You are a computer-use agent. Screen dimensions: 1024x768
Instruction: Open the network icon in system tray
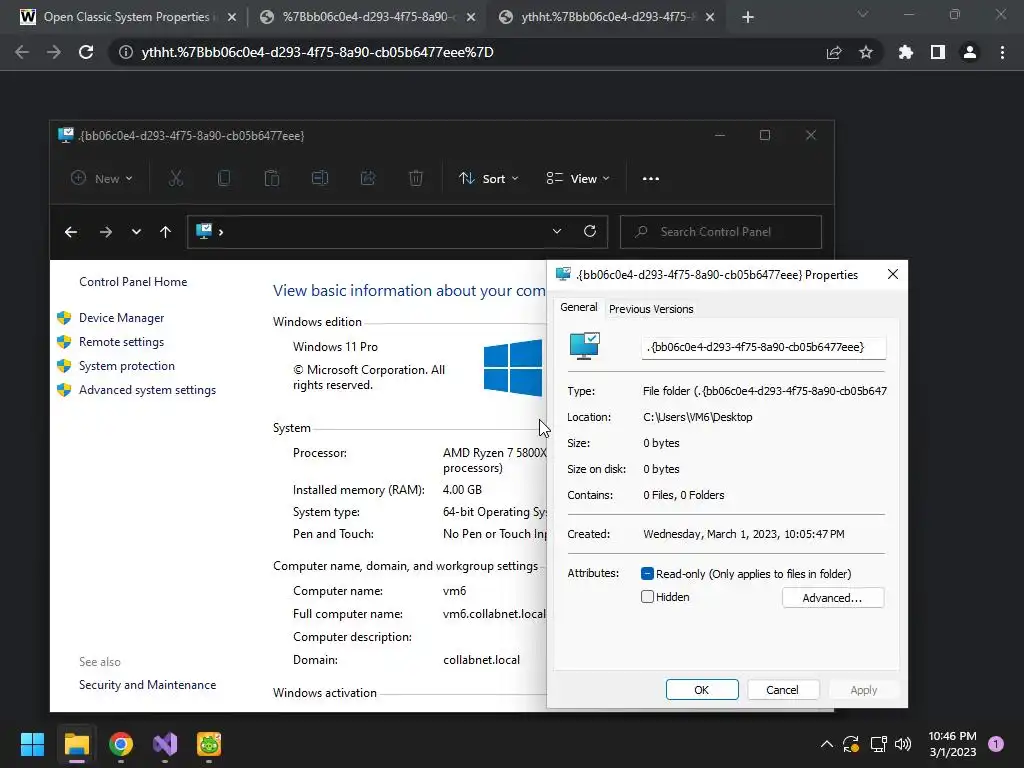(878, 744)
